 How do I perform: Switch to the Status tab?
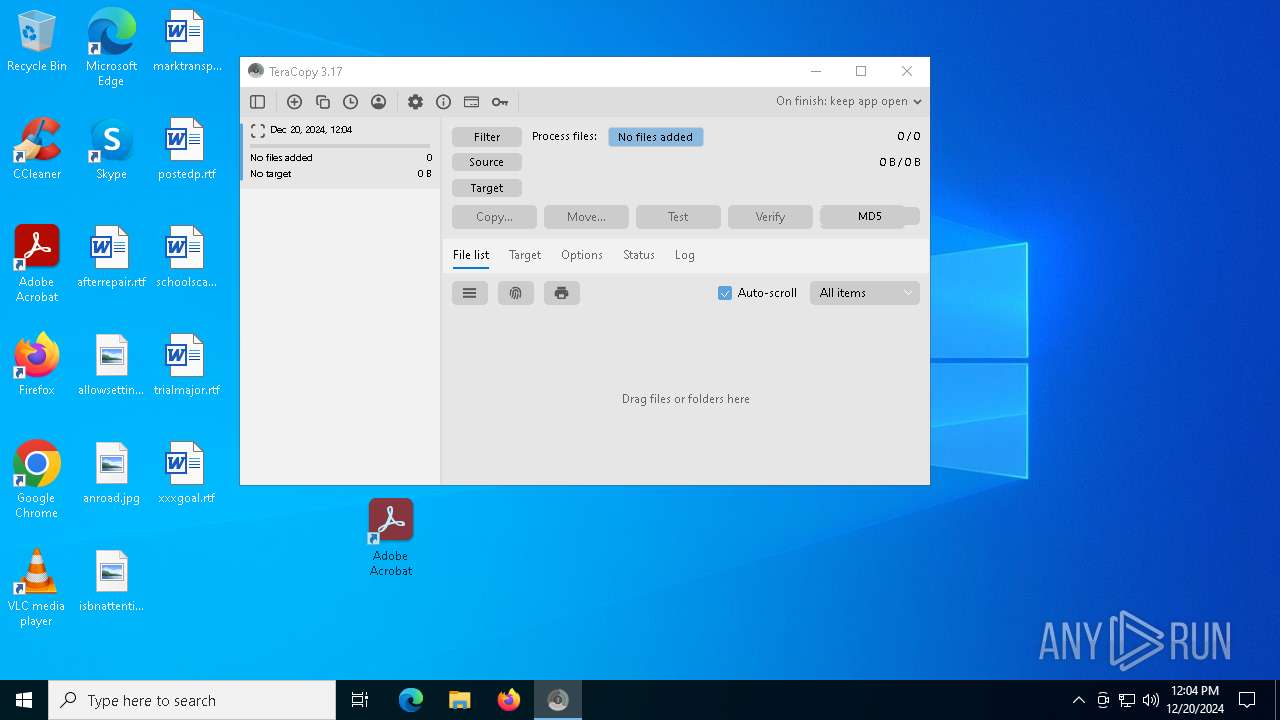[639, 255]
